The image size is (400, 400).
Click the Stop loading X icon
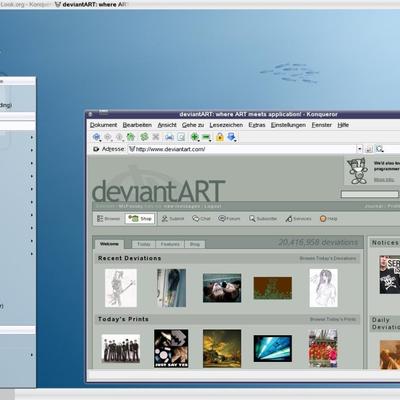156,137
